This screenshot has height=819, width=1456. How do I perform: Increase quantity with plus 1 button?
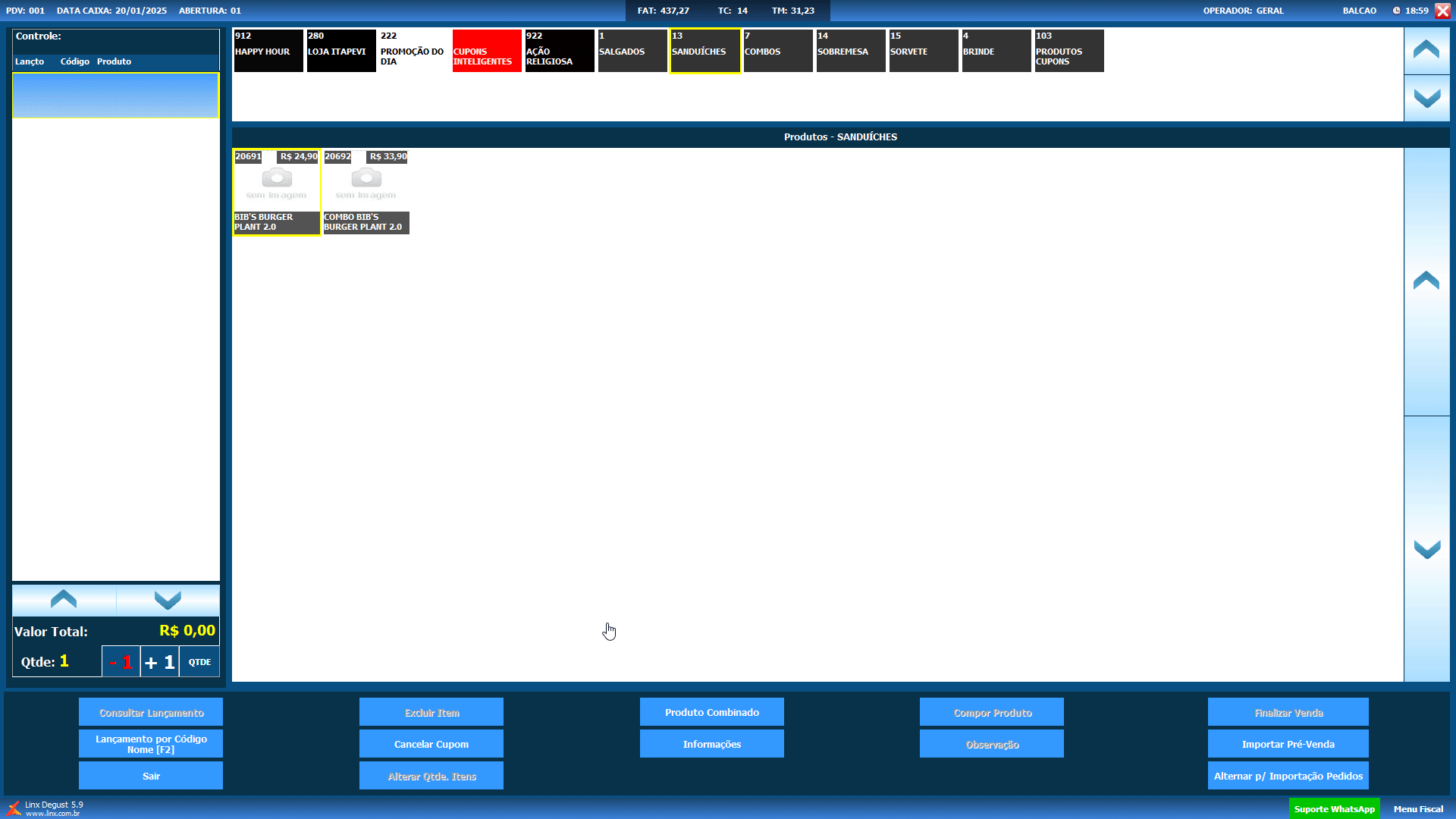(x=160, y=662)
